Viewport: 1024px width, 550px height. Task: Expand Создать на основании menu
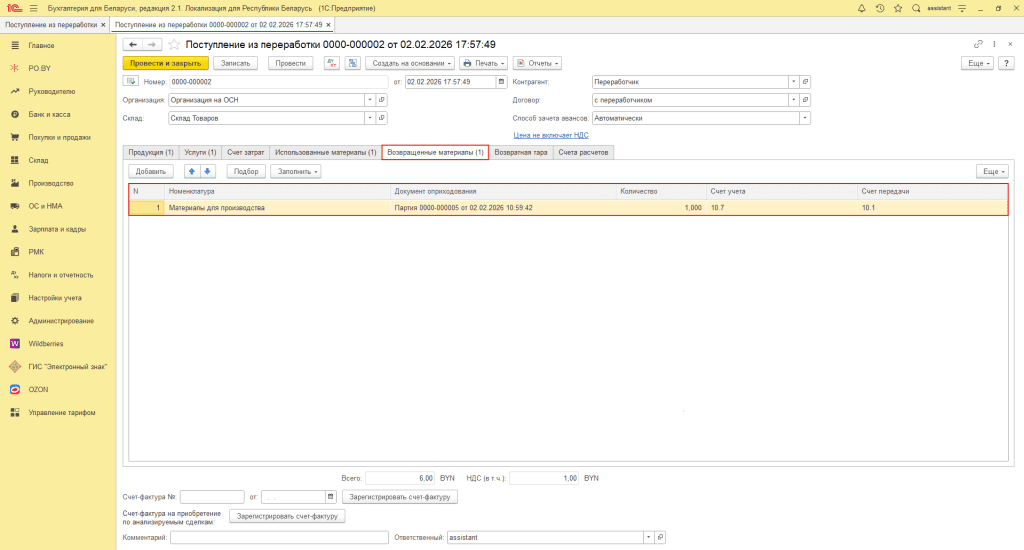[410, 63]
